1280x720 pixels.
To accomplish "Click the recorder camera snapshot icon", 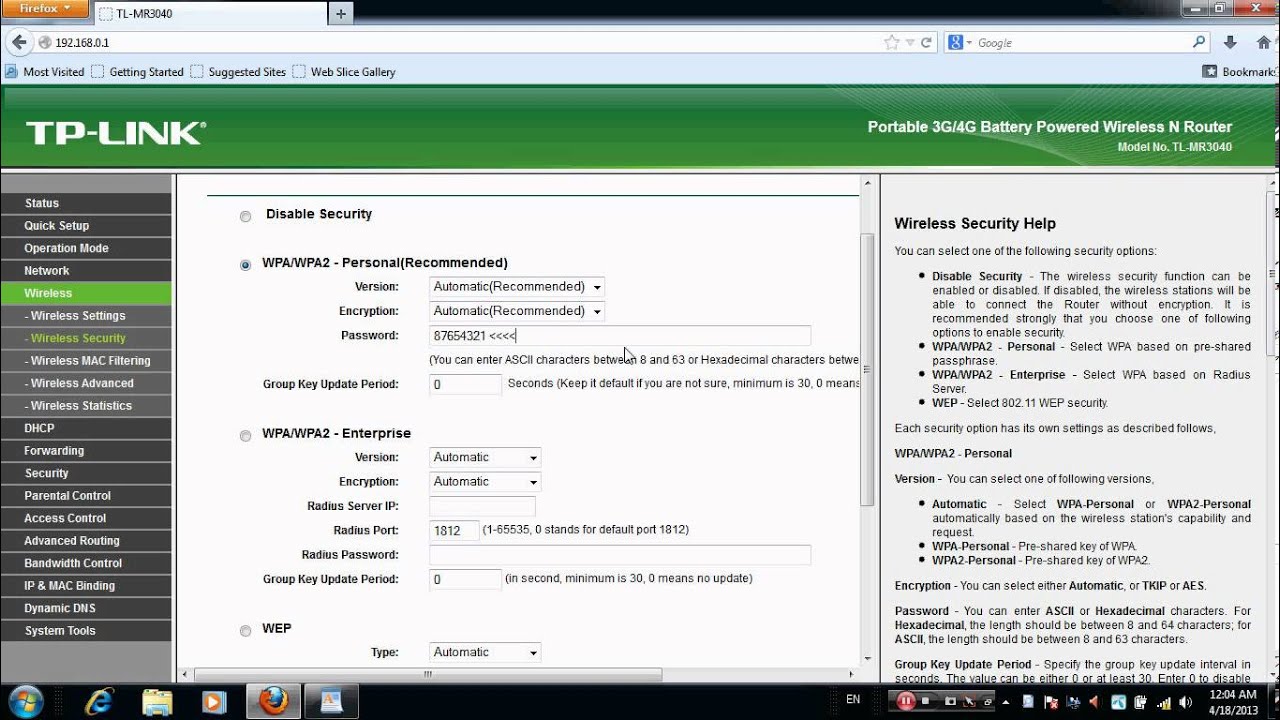I will (x=951, y=702).
